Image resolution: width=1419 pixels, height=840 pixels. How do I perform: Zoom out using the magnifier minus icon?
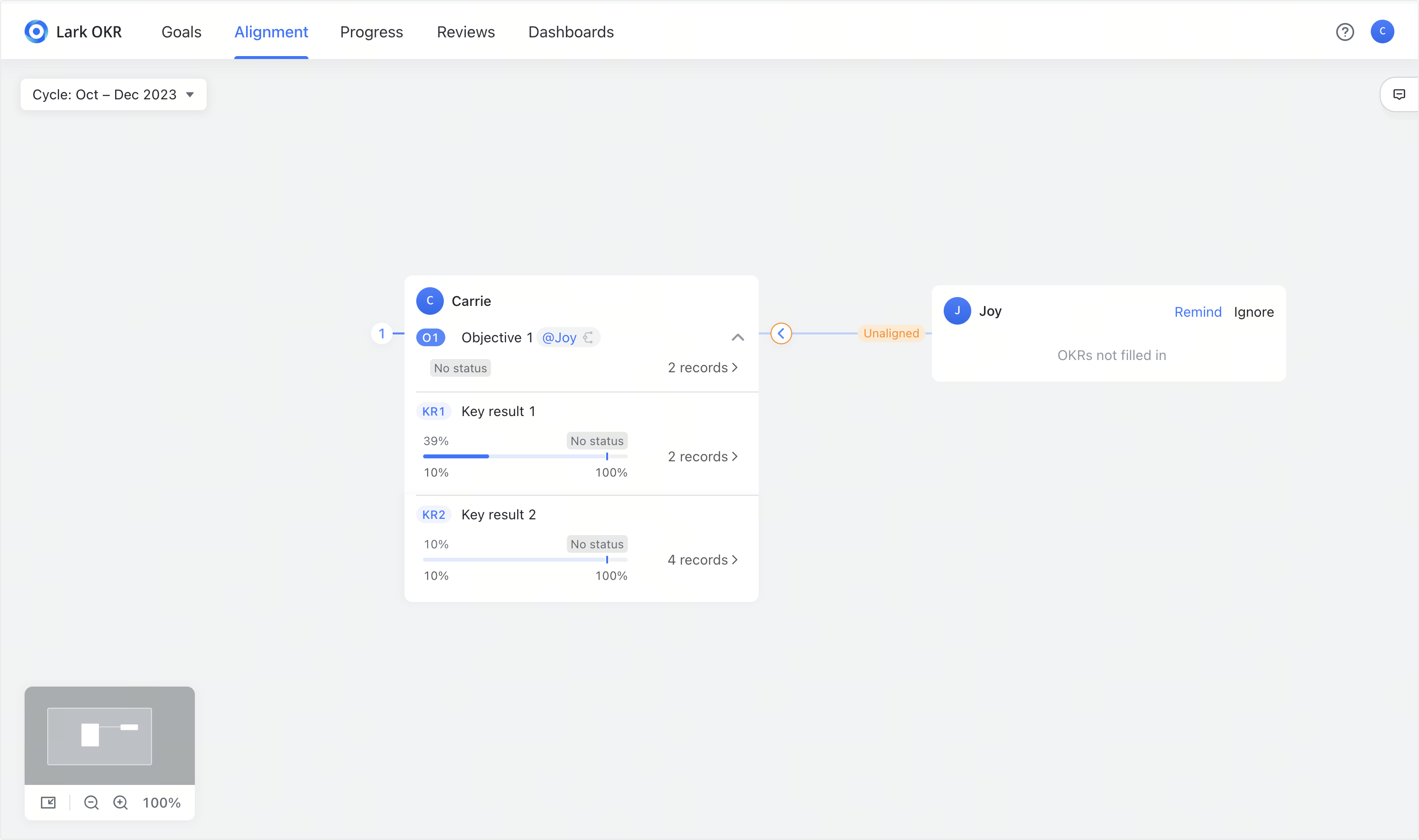pos(91,802)
